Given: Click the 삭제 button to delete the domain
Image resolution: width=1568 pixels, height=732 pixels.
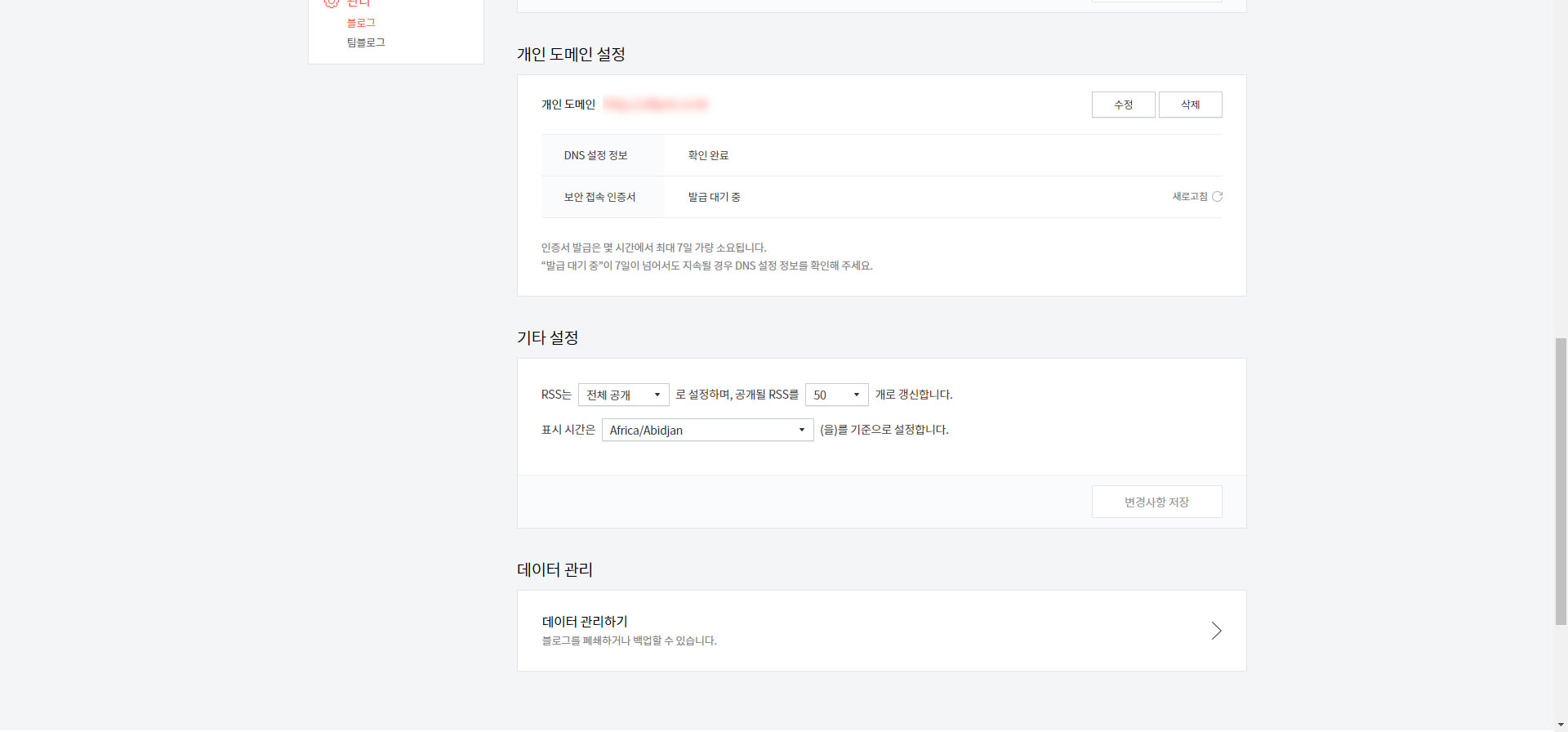Looking at the screenshot, I should [x=1190, y=104].
